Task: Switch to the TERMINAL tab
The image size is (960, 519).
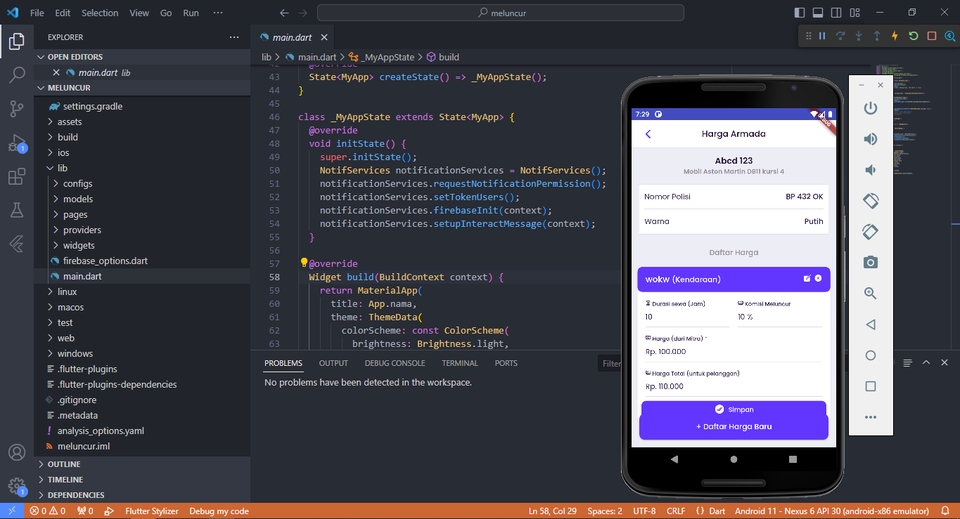Action: [460, 363]
